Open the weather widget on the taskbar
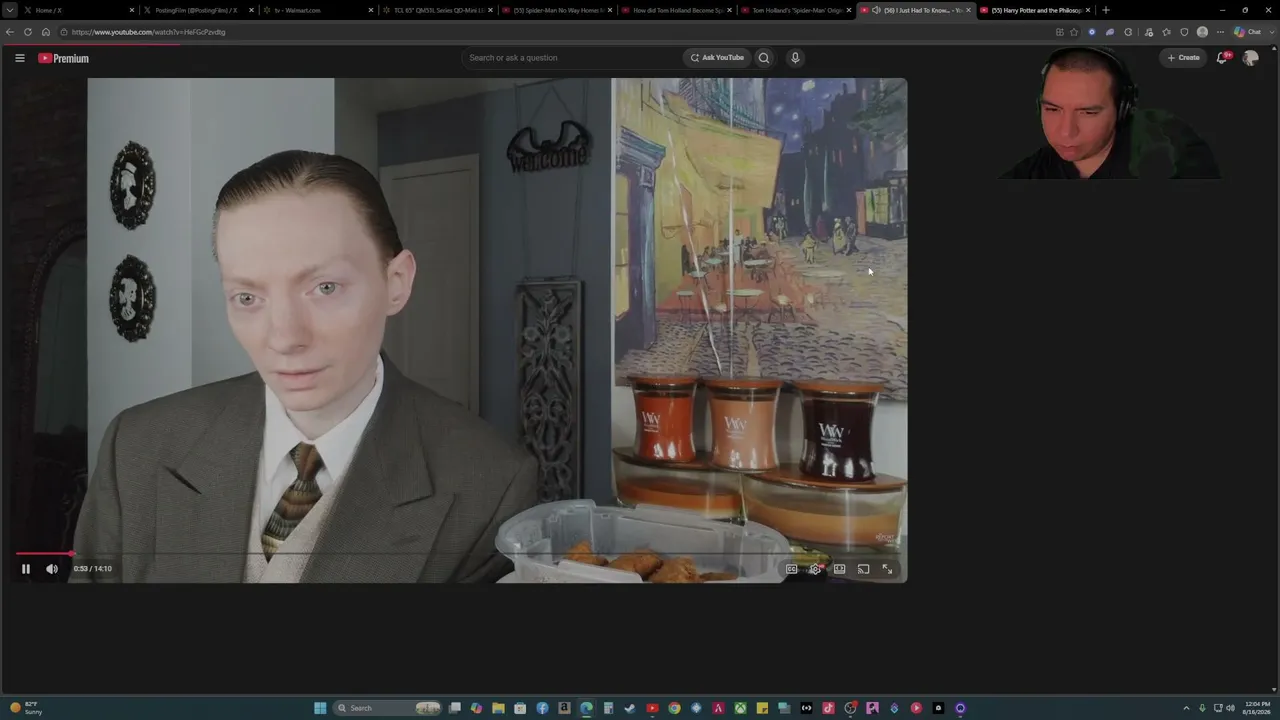The width and height of the screenshot is (1280, 720). [x=26, y=708]
